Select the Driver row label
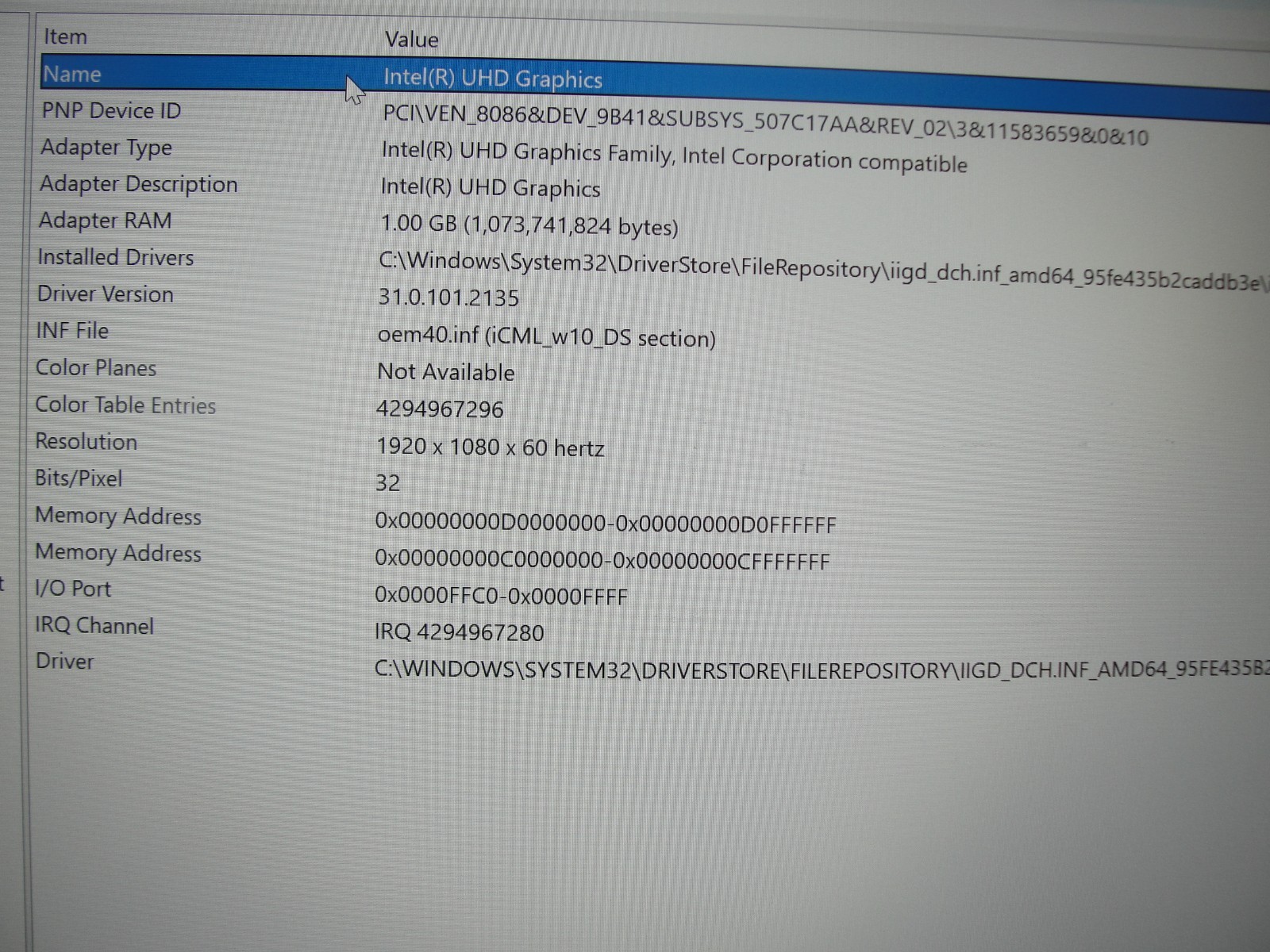The image size is (1270, 952). click(x=64, y=661)
